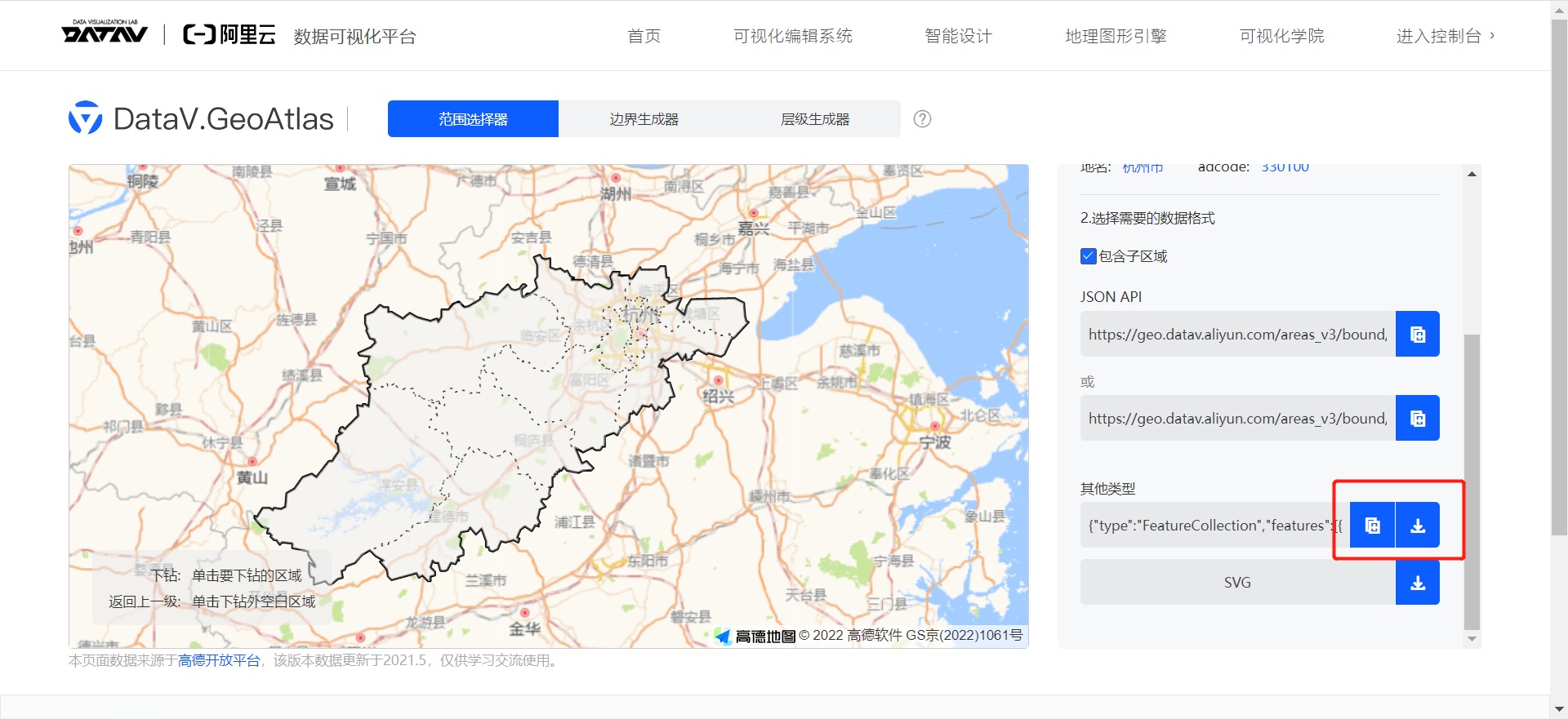The image size is (1568, 719).
Task: Open the 高德开放平台 link
Action: coord(219,660)
